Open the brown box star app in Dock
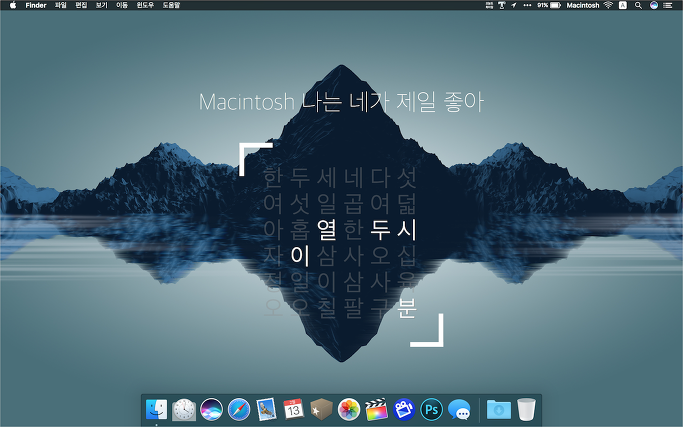 tap(321, 410)
